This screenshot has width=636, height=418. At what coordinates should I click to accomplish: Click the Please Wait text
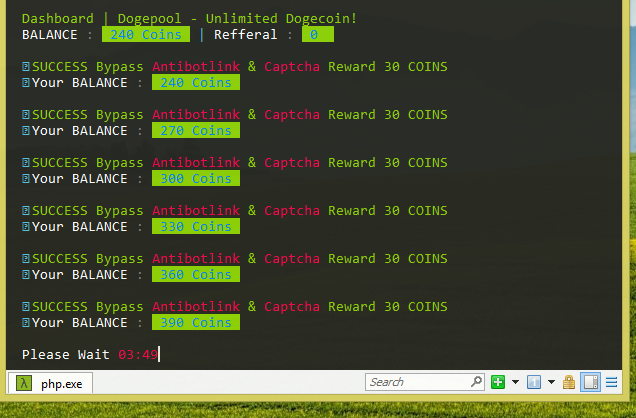[x=66, y=355]
